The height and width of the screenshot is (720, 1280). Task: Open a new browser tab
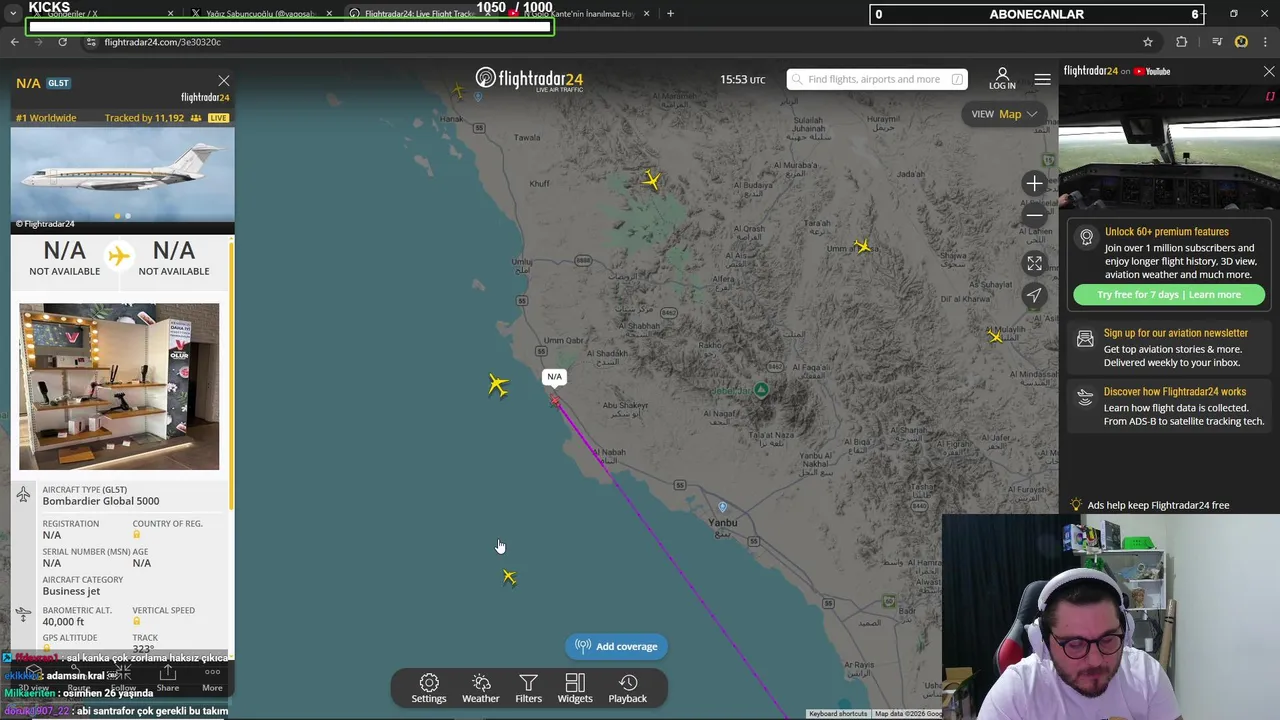670,14
